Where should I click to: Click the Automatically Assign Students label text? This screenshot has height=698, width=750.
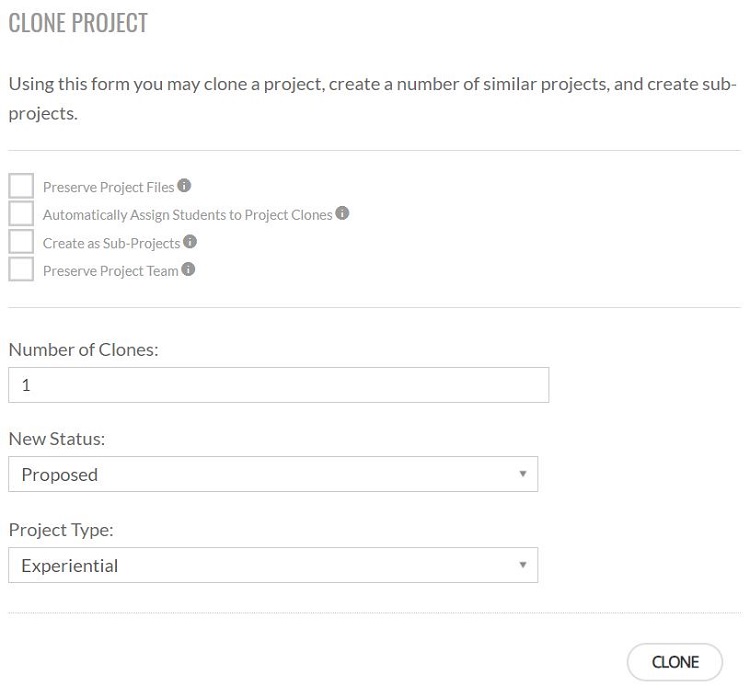(188, 215)
